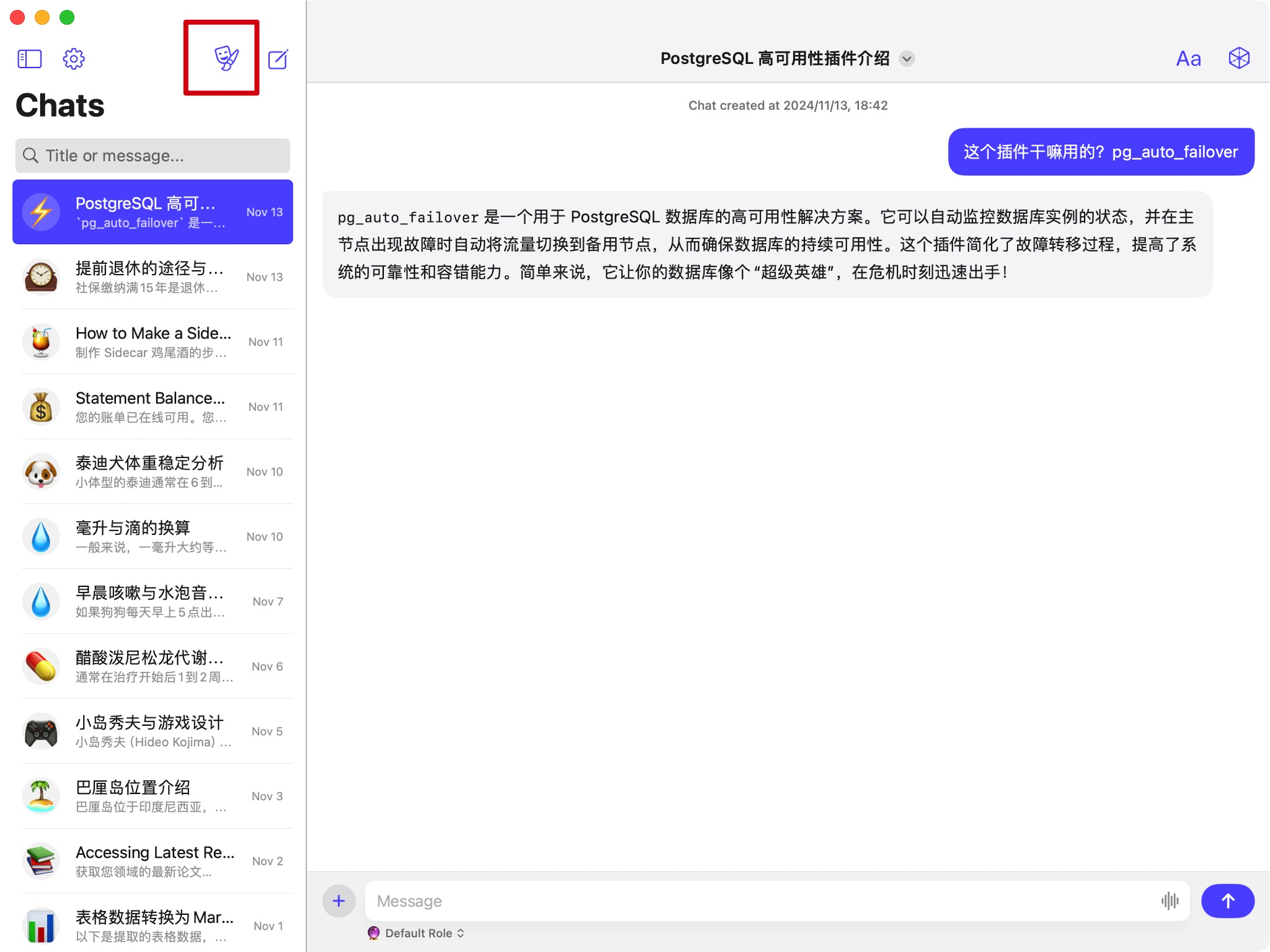Open the Statement Balance chat
This screenshot has width=1270, height=952.
tap(153, 407)
